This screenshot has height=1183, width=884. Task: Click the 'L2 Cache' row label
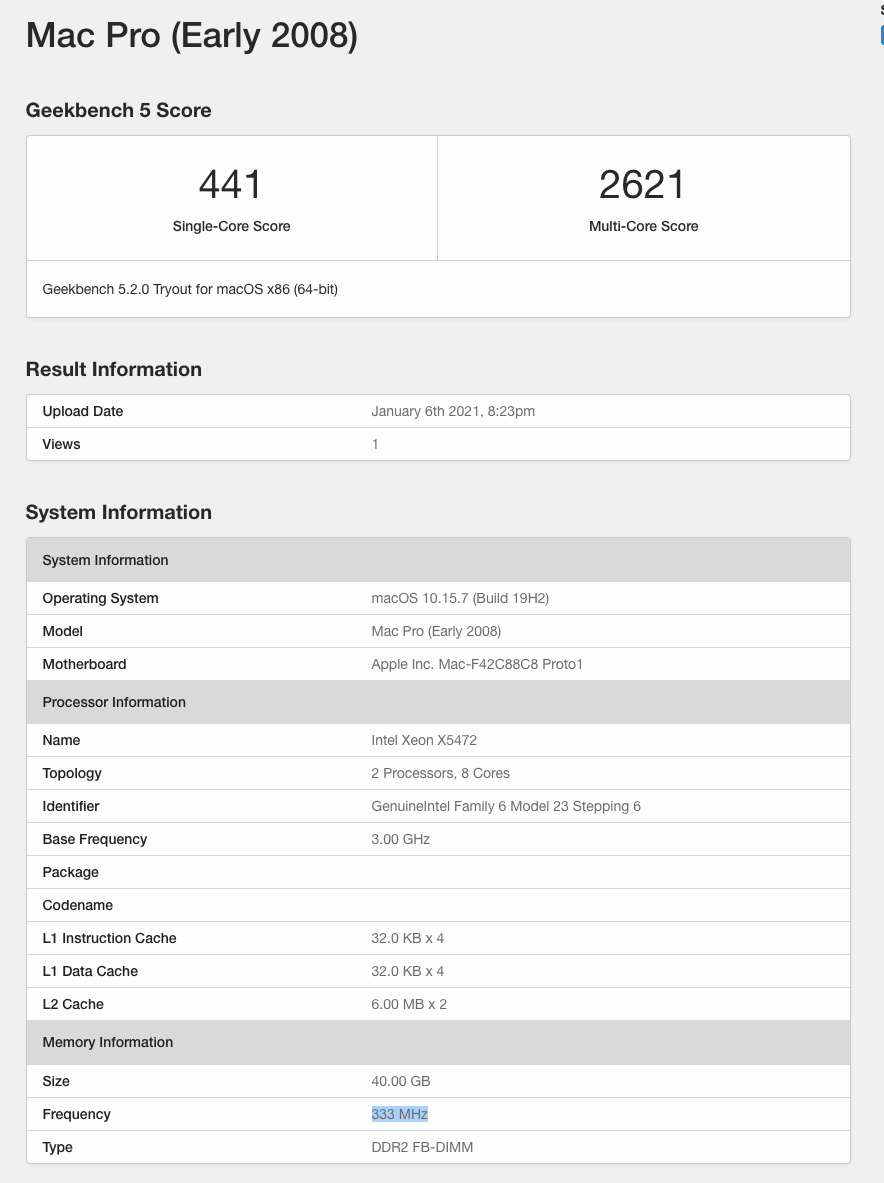tap(73, 1005)
